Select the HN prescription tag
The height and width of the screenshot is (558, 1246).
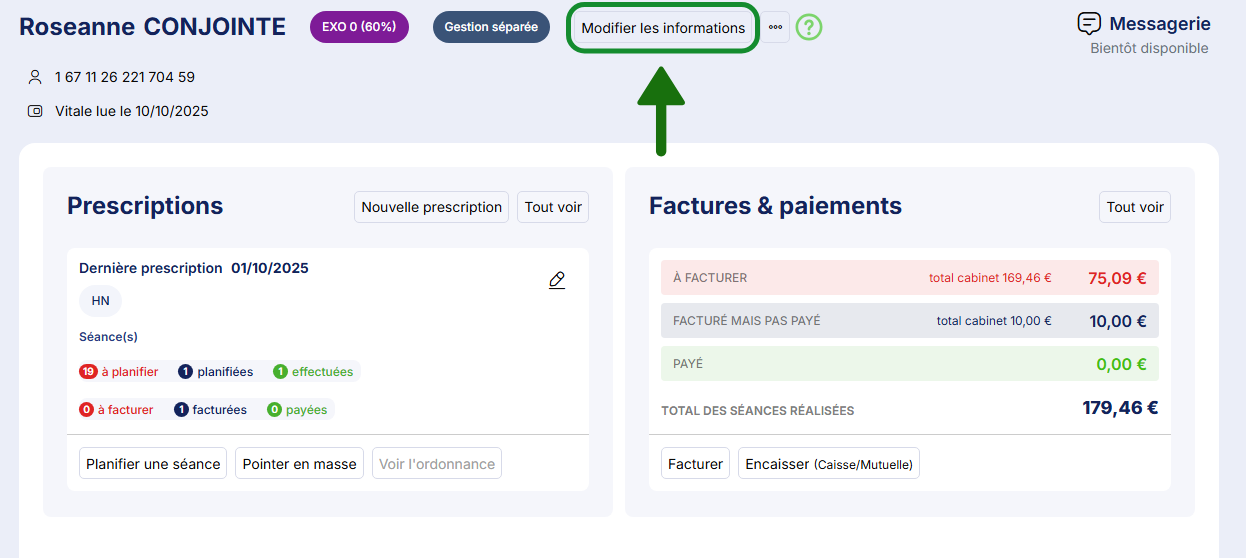(x=100, y=300)
